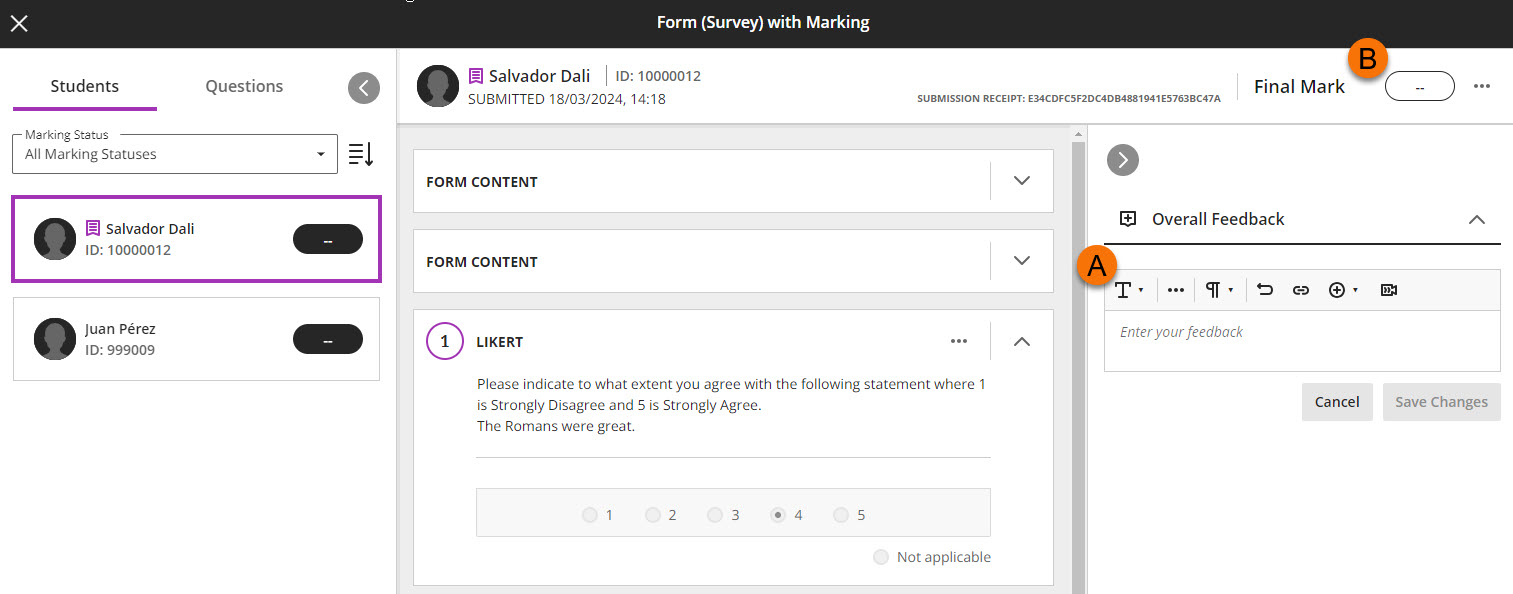Collapse the student list panel arrow

coord(364,88)
